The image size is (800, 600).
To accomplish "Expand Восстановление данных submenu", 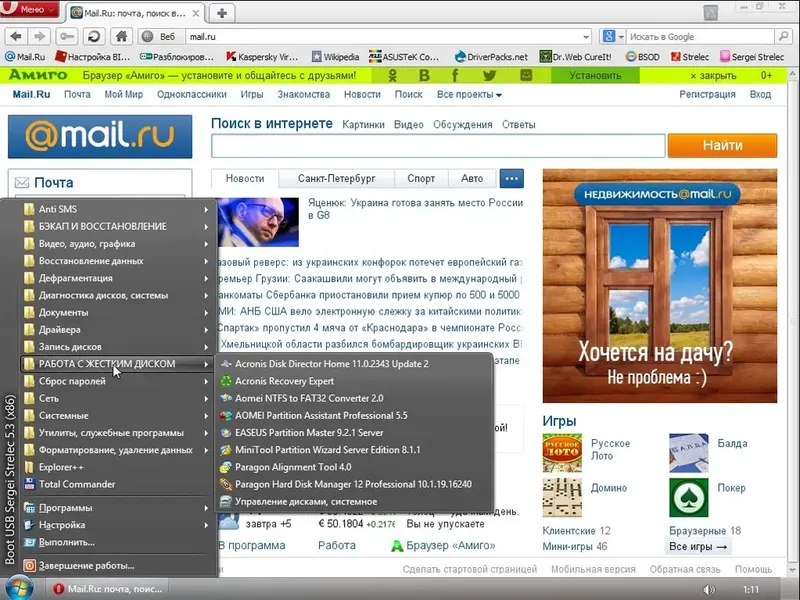I will point(116,261).
